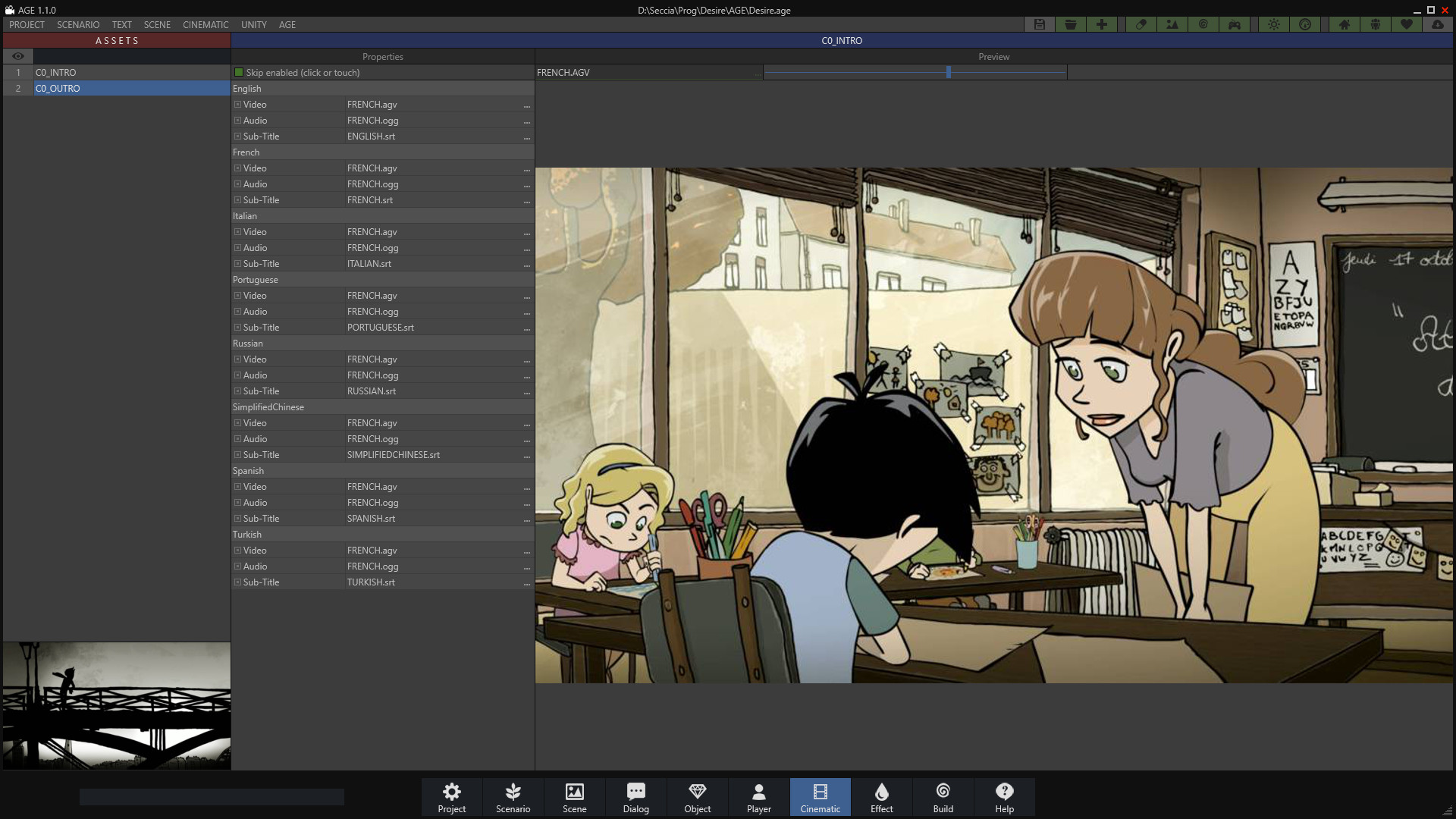1456x819 pixels.
Task: Click the cloud download icon in the toolbar
Action: pos(1439,24)
